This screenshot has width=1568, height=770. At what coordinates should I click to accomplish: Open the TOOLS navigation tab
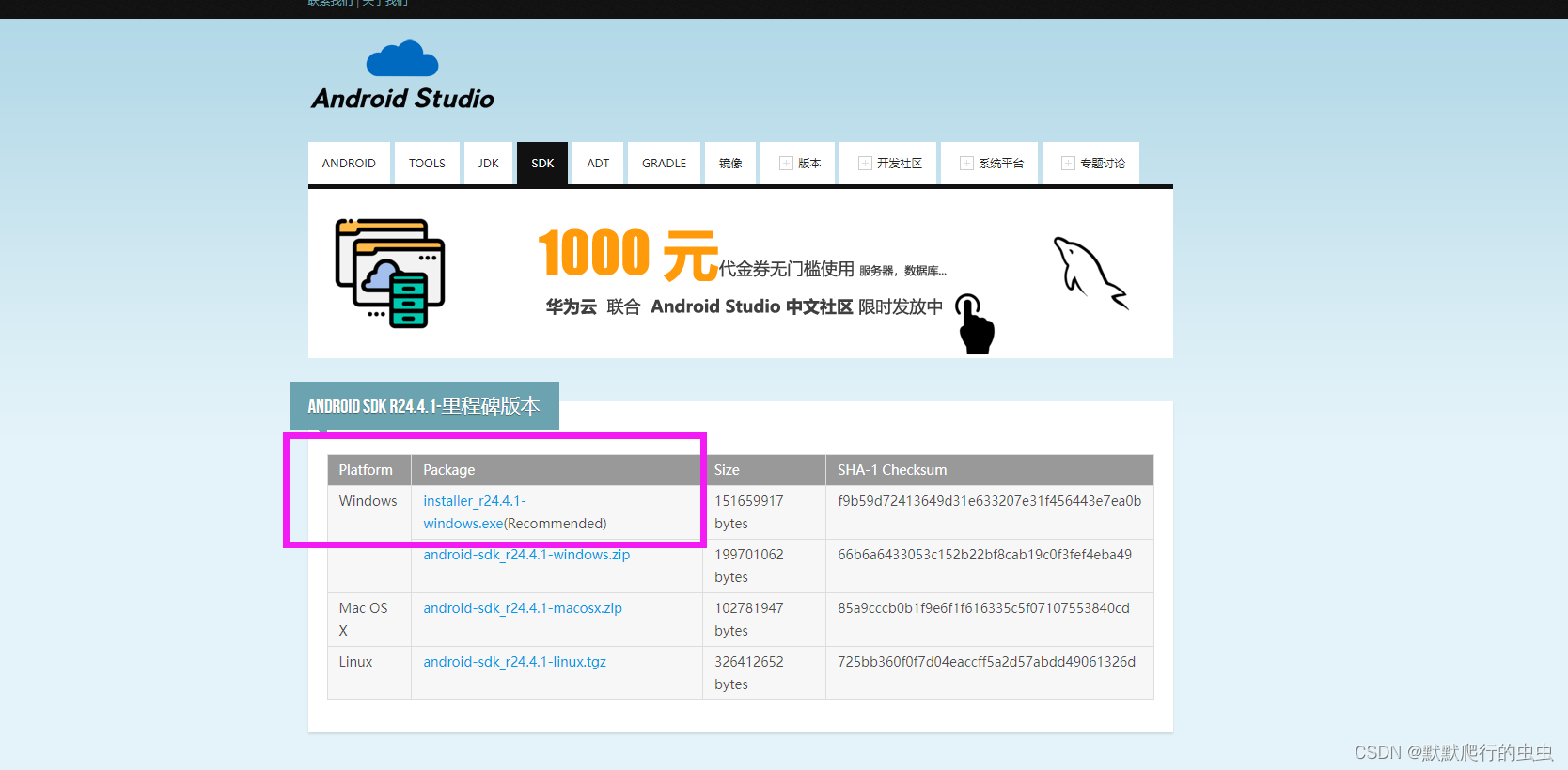tap(427, 164)
